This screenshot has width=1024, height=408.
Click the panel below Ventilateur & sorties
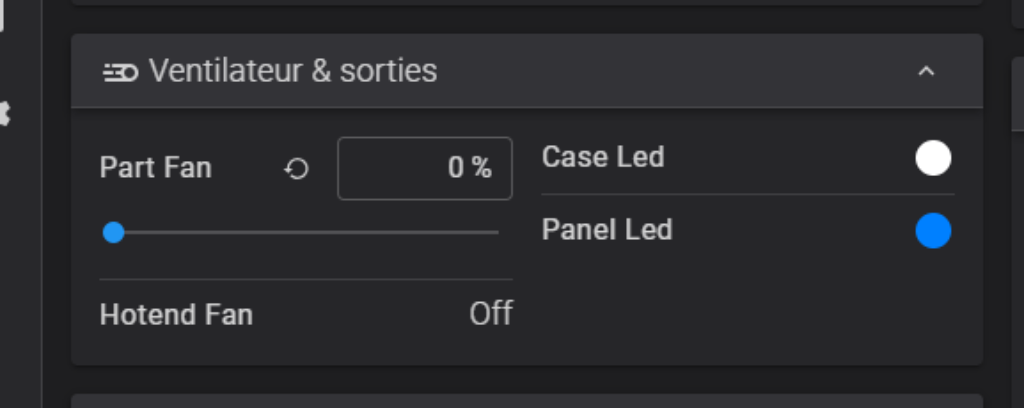click(x=526, y=401)
